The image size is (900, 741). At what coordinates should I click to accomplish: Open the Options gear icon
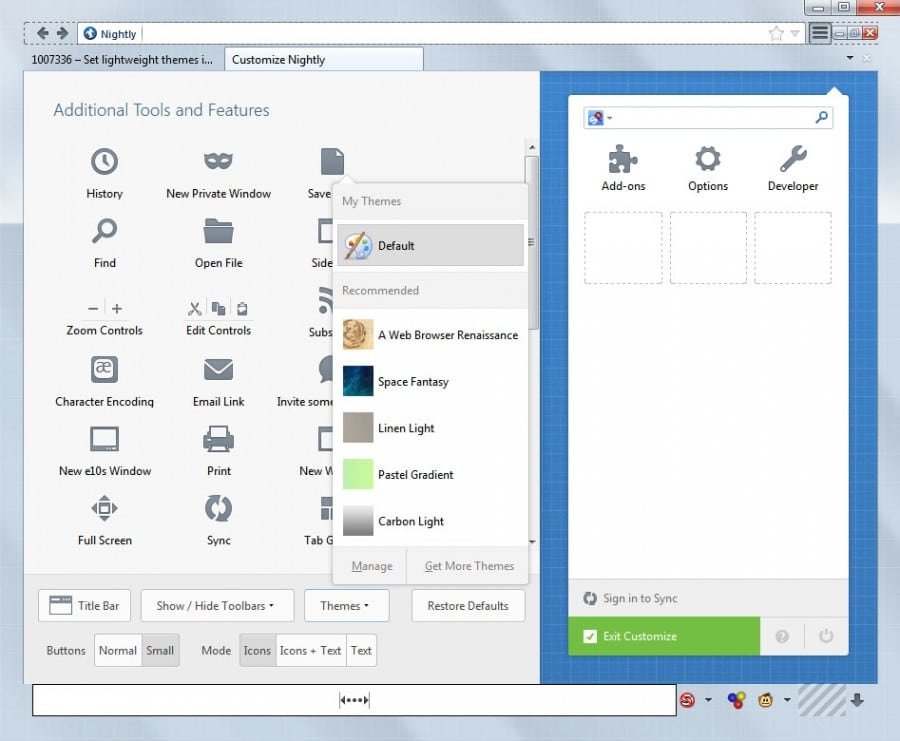click(x=707, y=157)
